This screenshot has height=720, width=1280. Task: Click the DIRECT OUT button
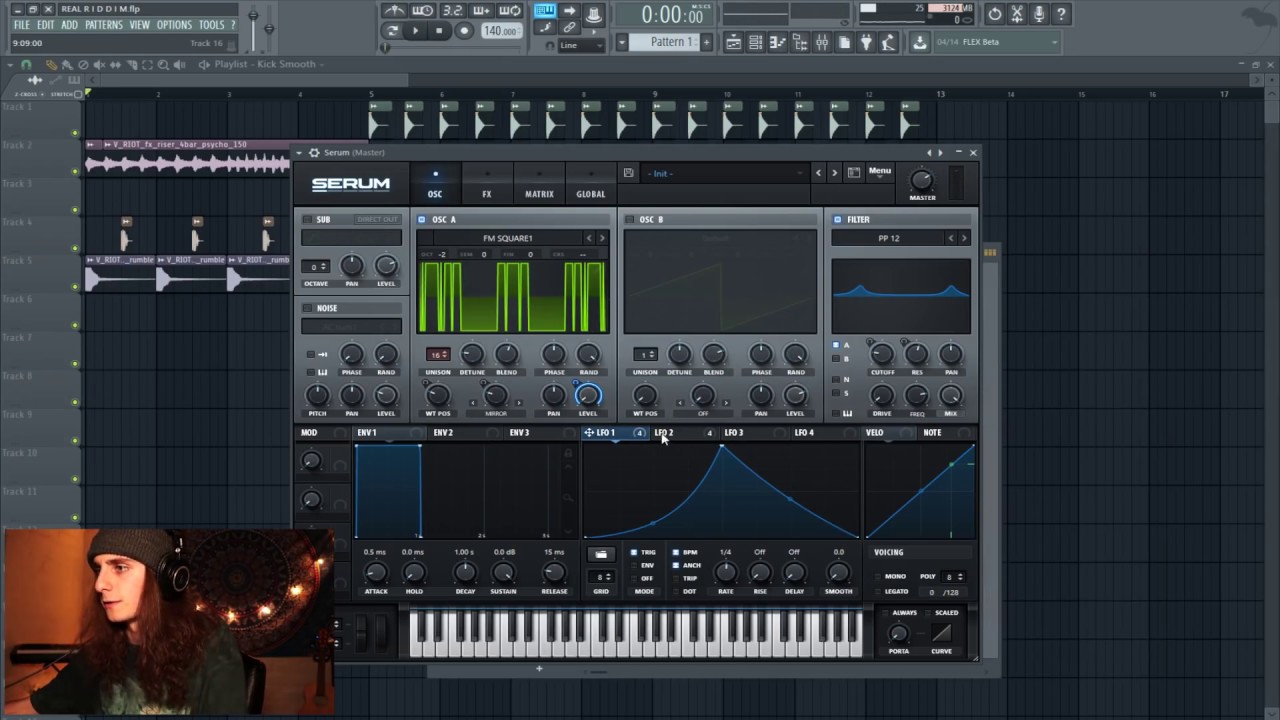[x=377, y=220]
